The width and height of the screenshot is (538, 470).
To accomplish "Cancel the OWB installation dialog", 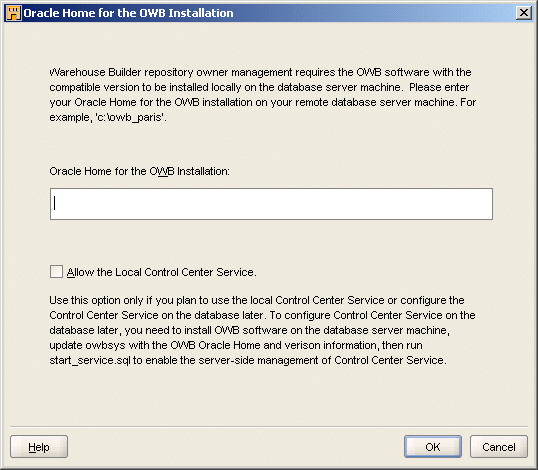I will [x=499, y=447].
